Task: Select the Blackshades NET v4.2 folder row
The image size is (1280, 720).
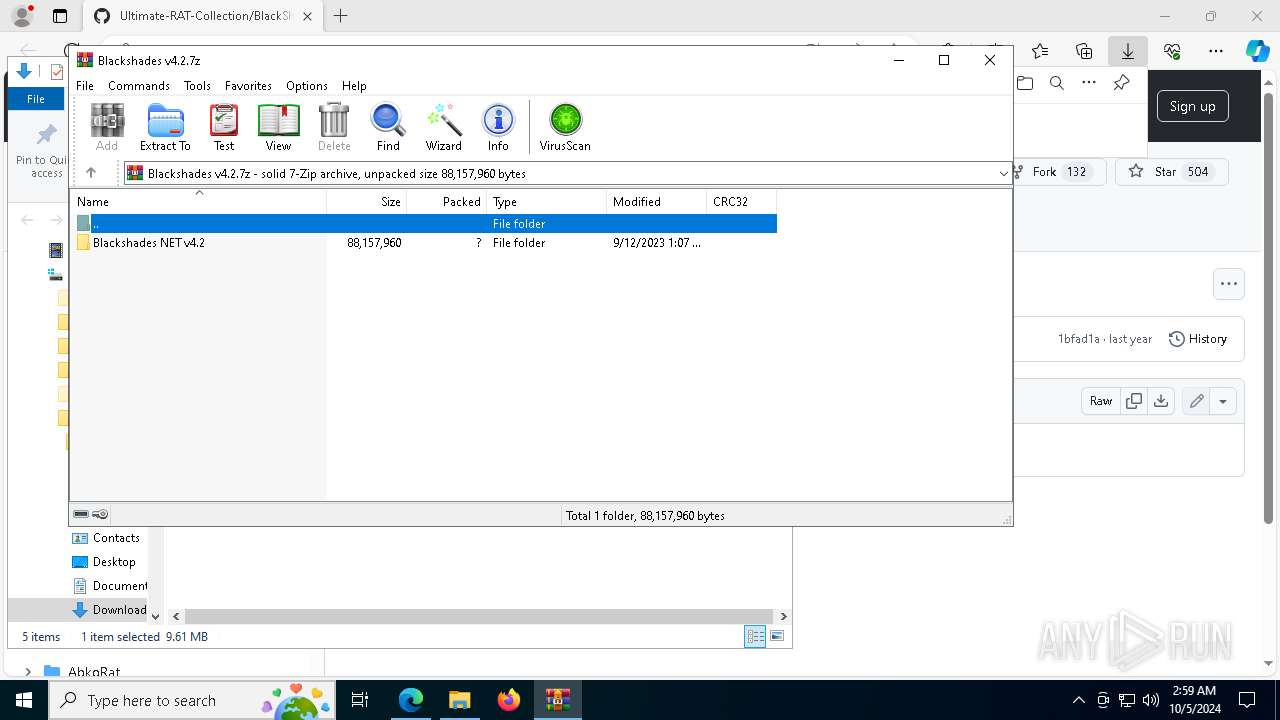Action: point(423,243)
